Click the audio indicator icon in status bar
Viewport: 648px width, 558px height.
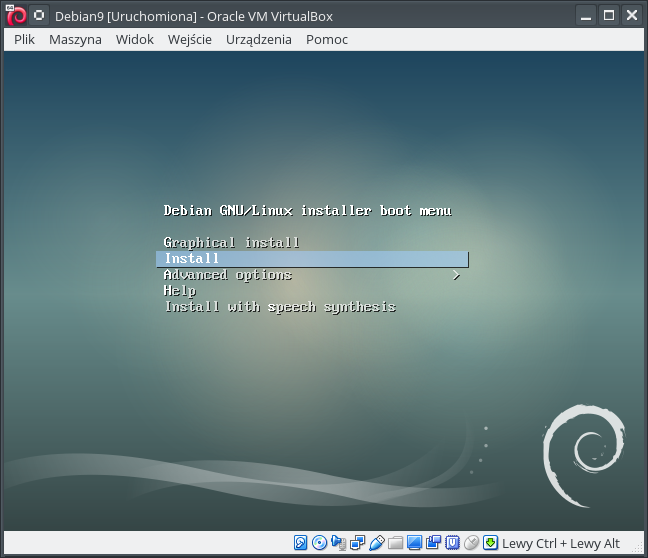pyautogui.click(x=339, y=543)
